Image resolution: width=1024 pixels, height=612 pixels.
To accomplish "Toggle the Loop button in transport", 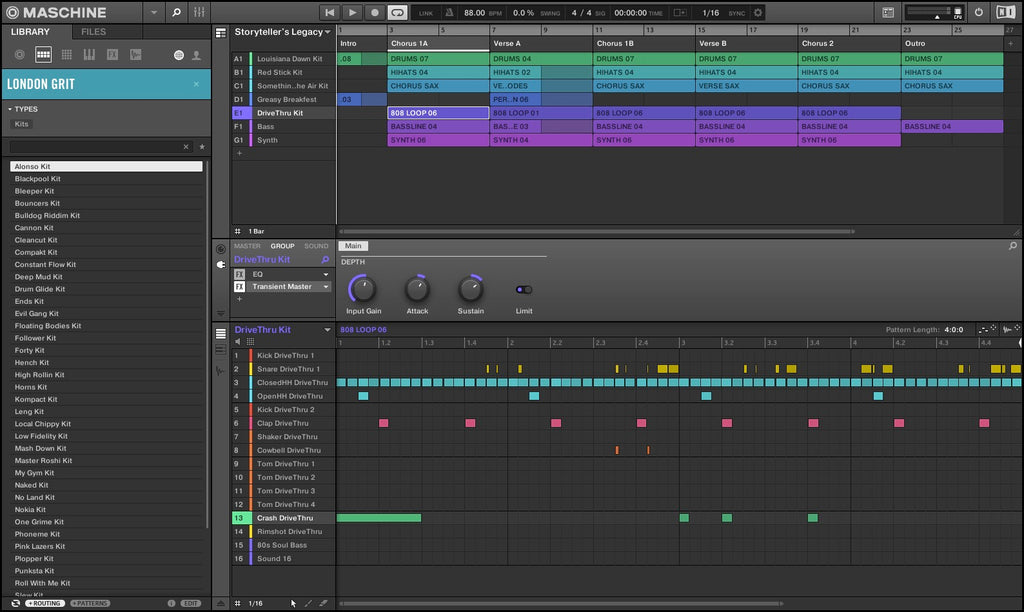I will click(397, 12).
